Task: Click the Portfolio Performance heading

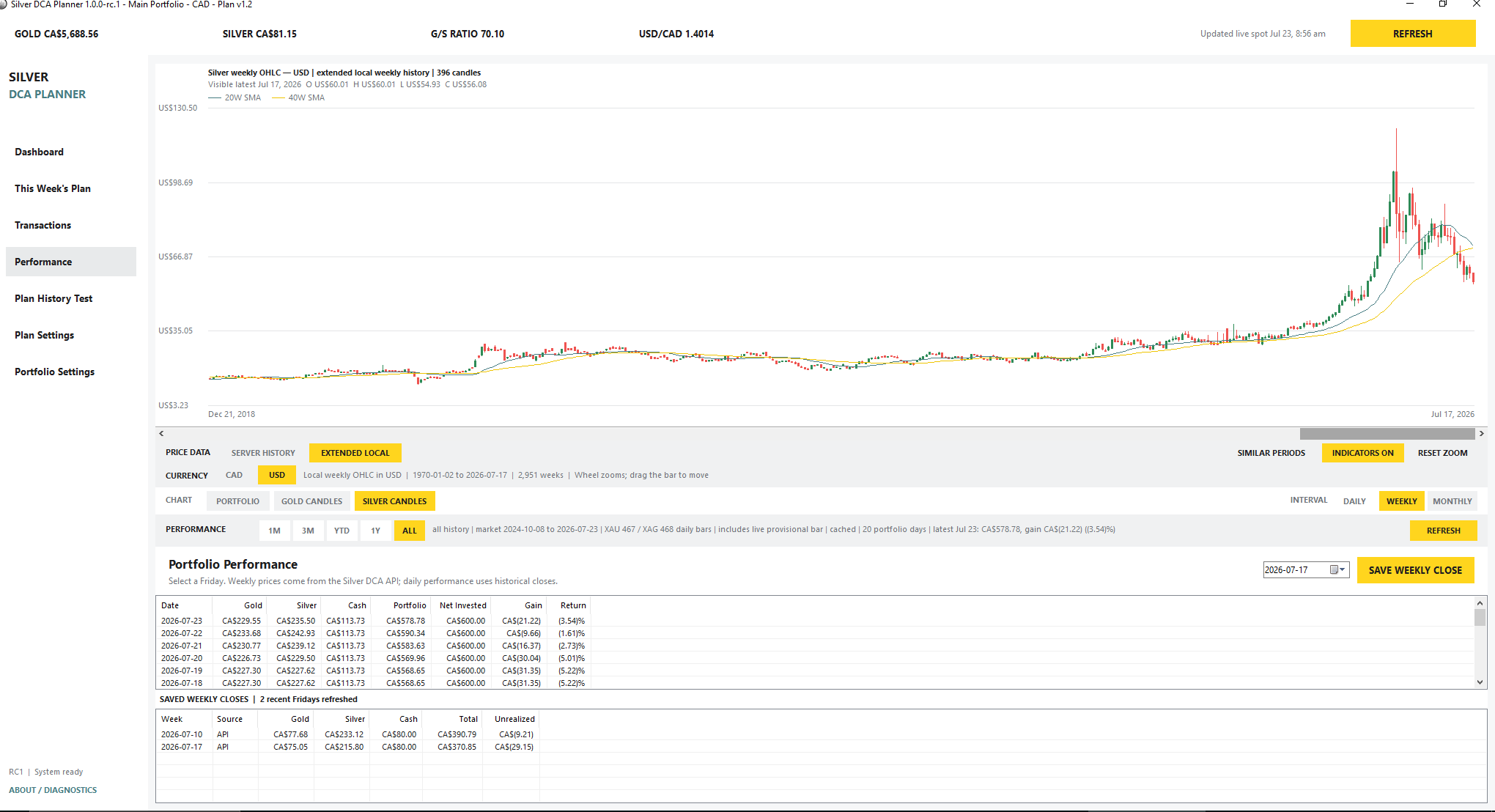Action: pyautogui.click(x=233, y=564)
